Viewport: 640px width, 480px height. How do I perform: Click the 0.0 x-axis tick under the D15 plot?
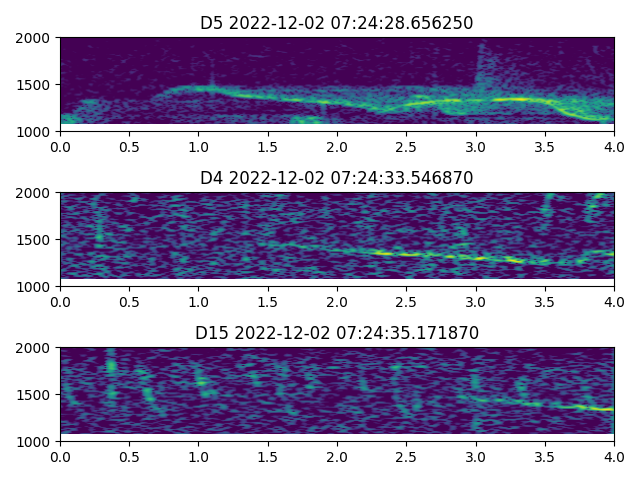click(60, 456)
